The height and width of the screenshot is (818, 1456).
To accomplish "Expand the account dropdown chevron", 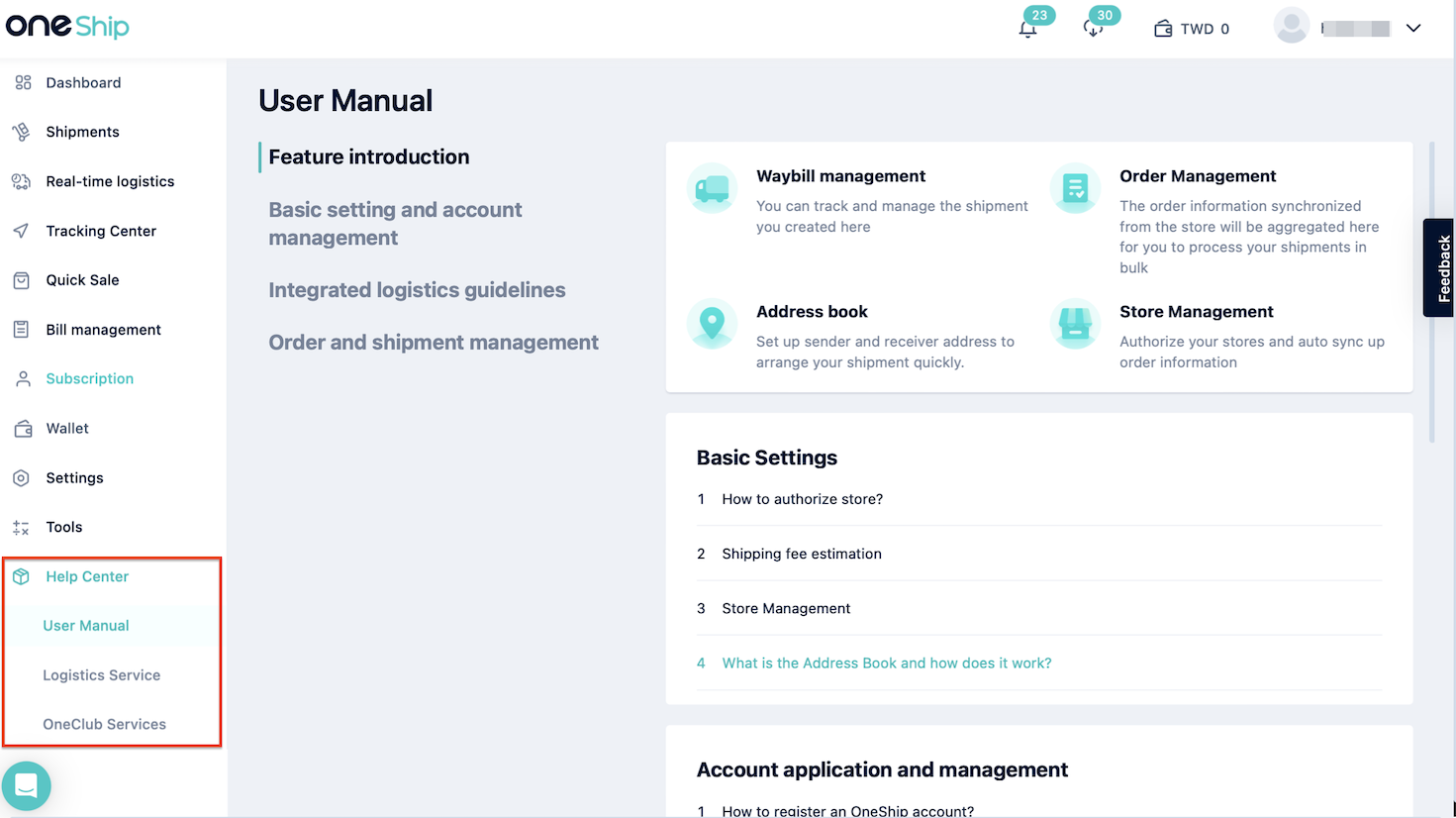I will click(1413, 28).
